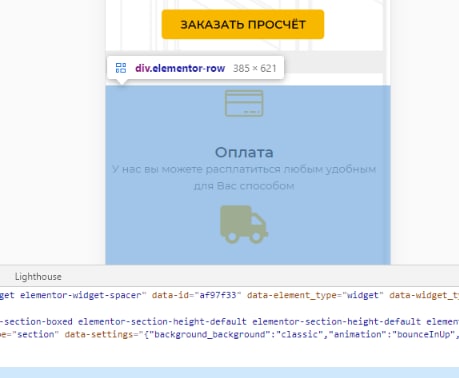Click data-element_type="widget" attribute
This screenshot has width=459, height=378.
tap(315, 295)
